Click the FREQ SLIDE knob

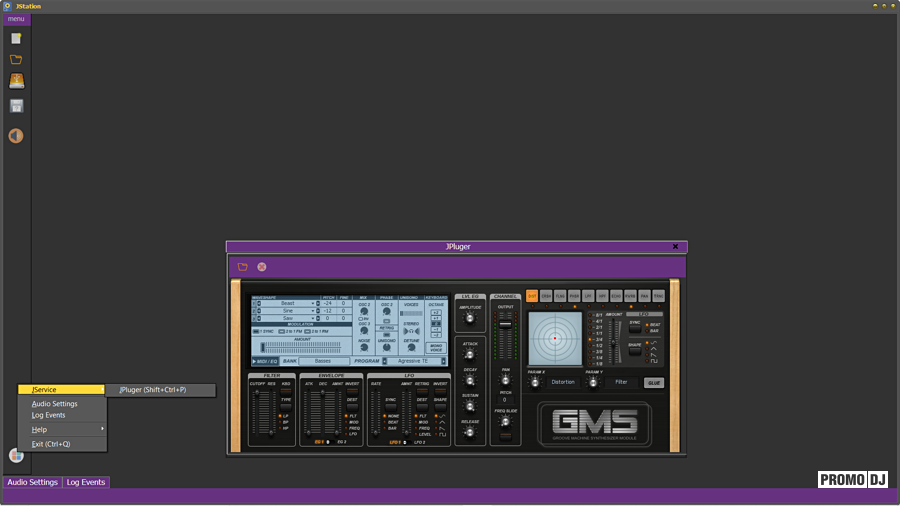click(x=506, y=422)
